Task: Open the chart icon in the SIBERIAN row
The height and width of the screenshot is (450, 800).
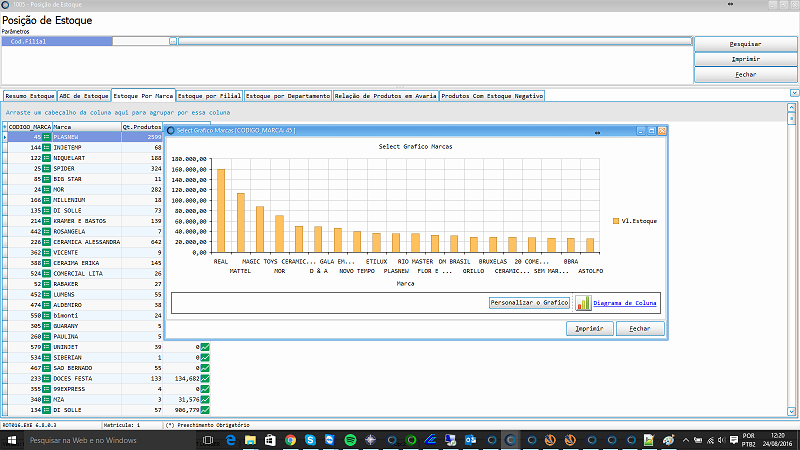Action: tap(205, 358)
